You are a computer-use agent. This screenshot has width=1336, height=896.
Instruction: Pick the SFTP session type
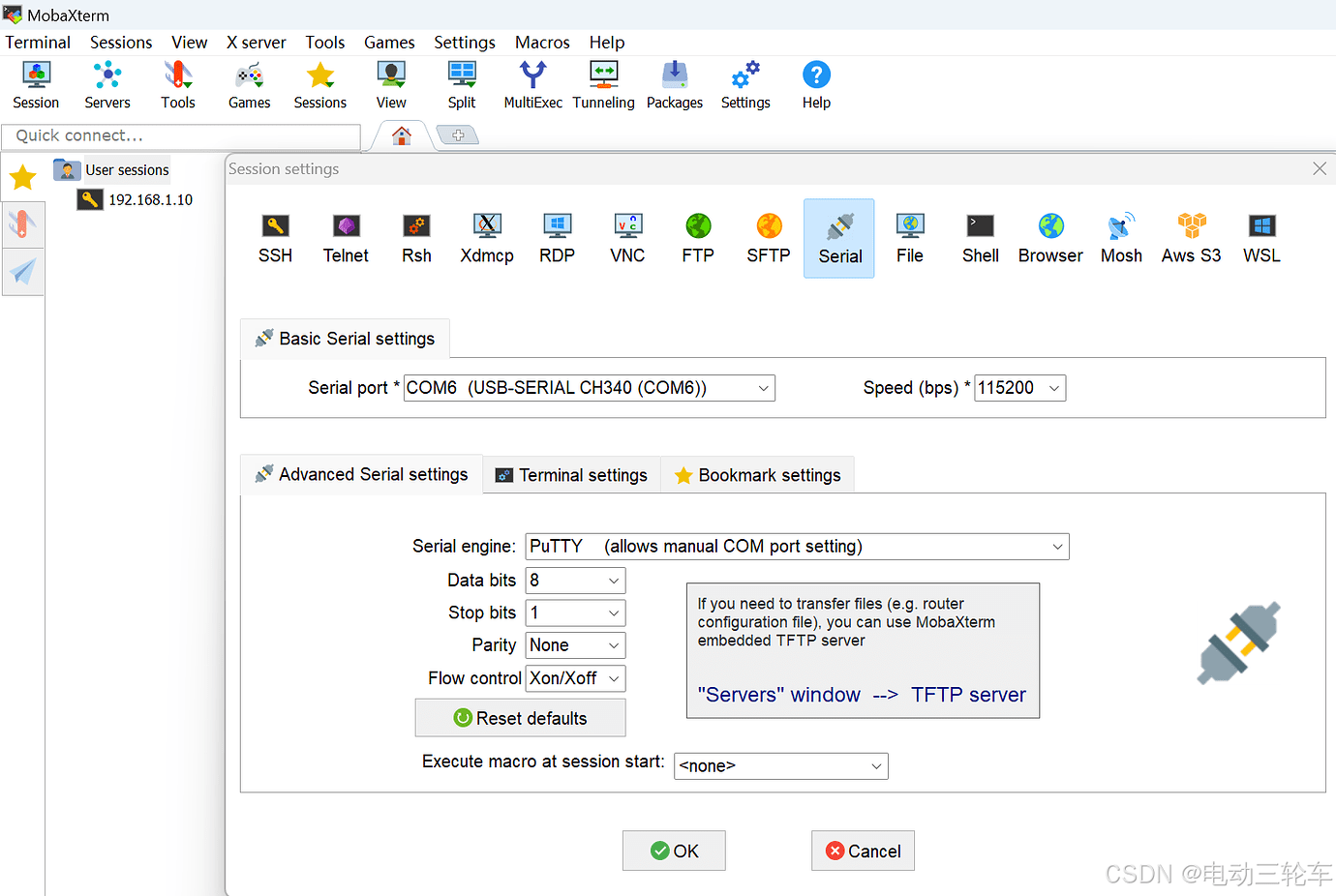click(x=769, y=239)
